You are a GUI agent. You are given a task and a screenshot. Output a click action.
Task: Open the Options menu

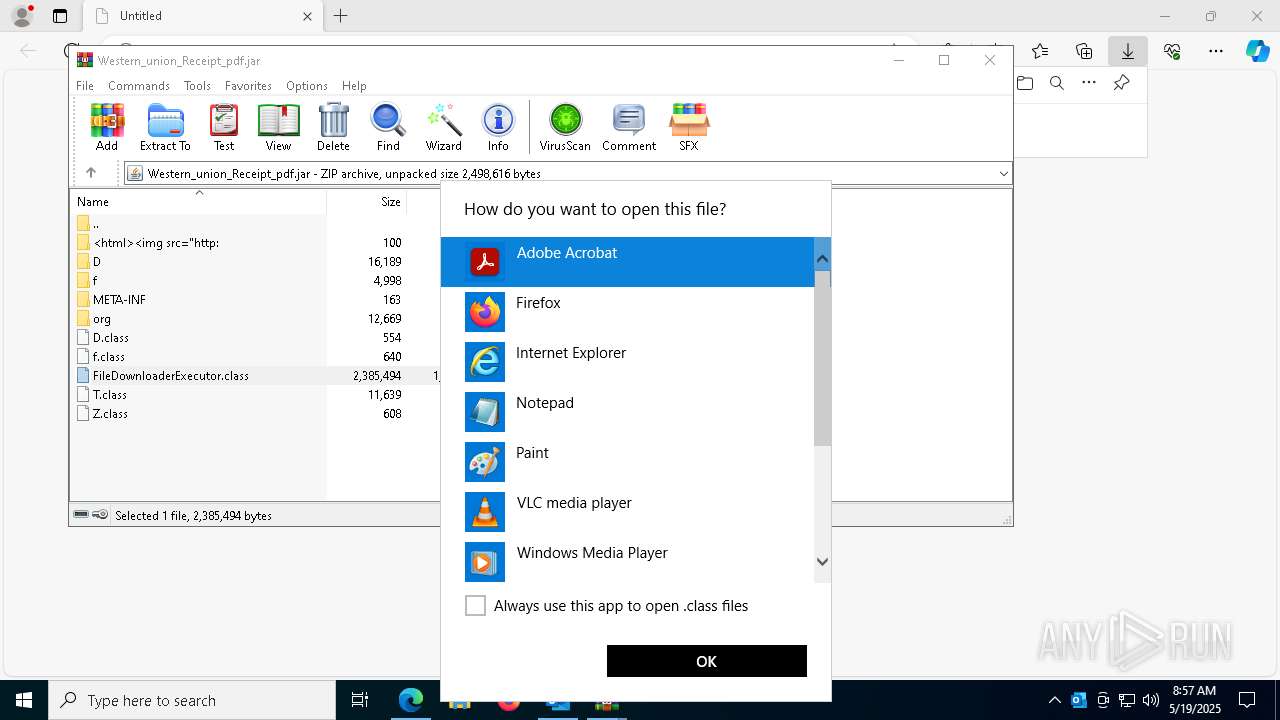(x=307, y=86)
